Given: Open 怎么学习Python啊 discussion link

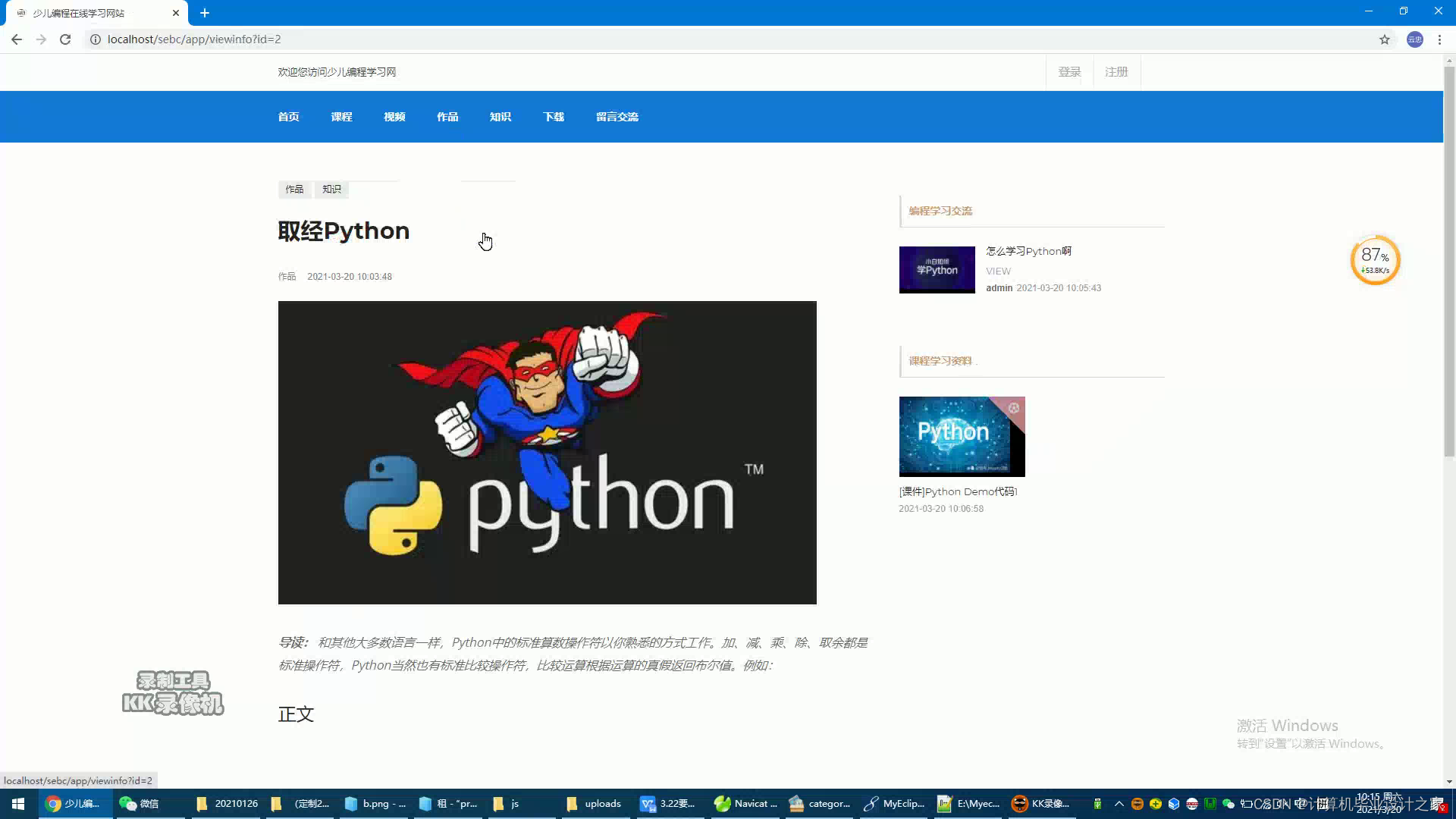Looking at the screenshot, I should tap(1028, 251).
